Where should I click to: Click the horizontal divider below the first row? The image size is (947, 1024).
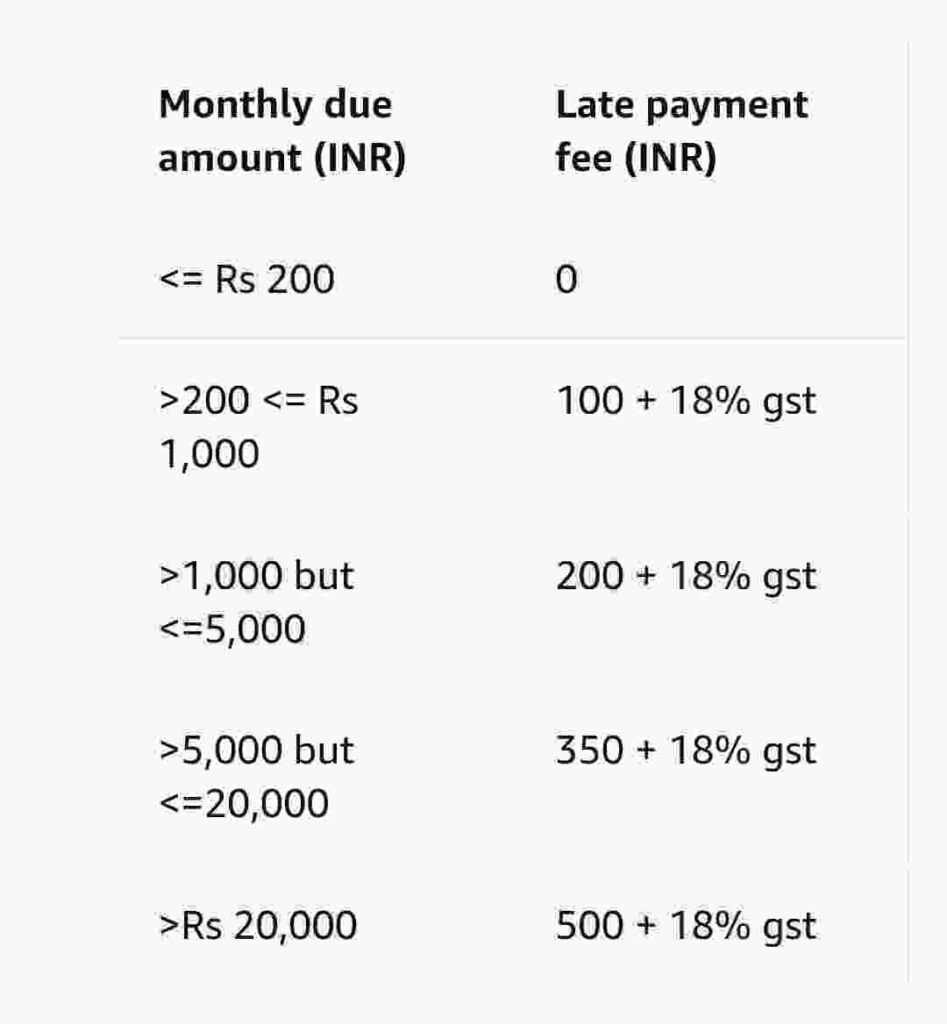(512, 338)
